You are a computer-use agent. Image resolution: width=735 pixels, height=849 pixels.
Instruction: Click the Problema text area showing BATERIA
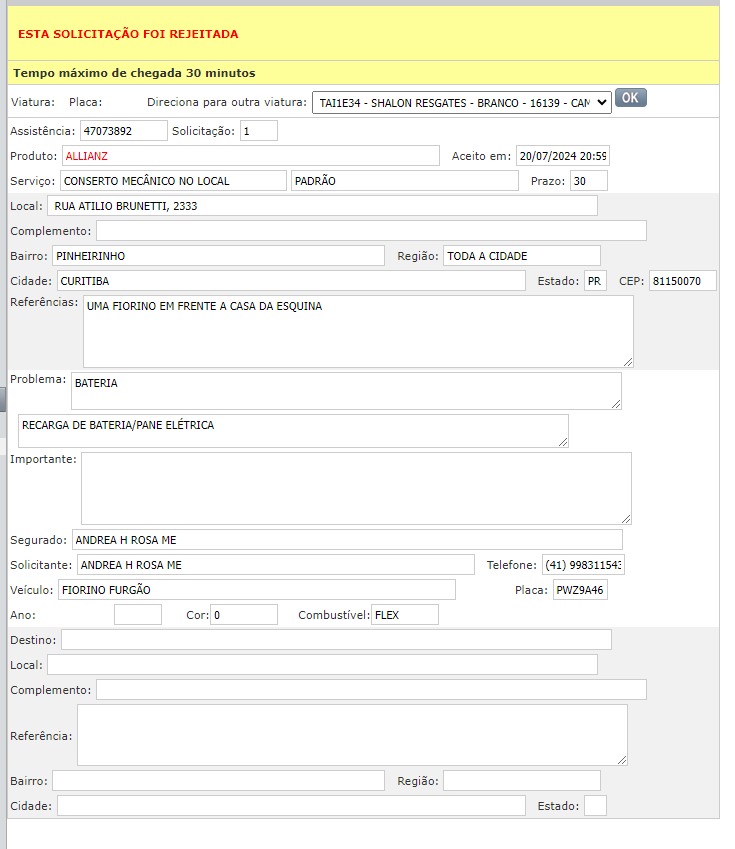[x=345, y=391]
